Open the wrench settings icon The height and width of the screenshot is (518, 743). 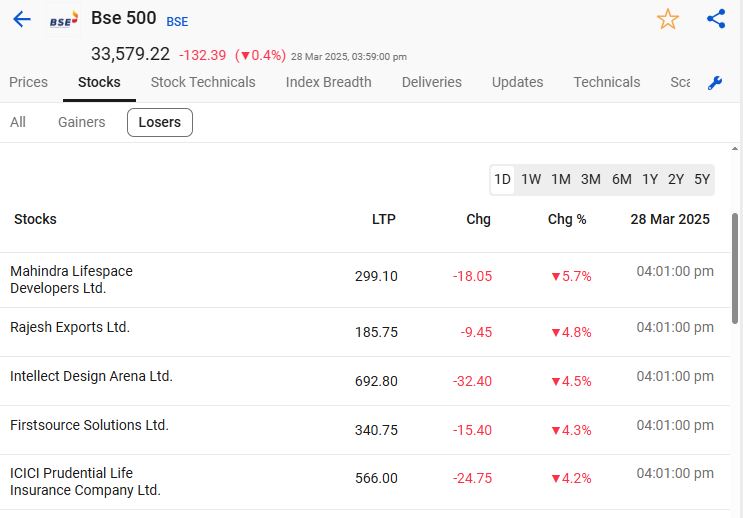click(x=714, y=83)
